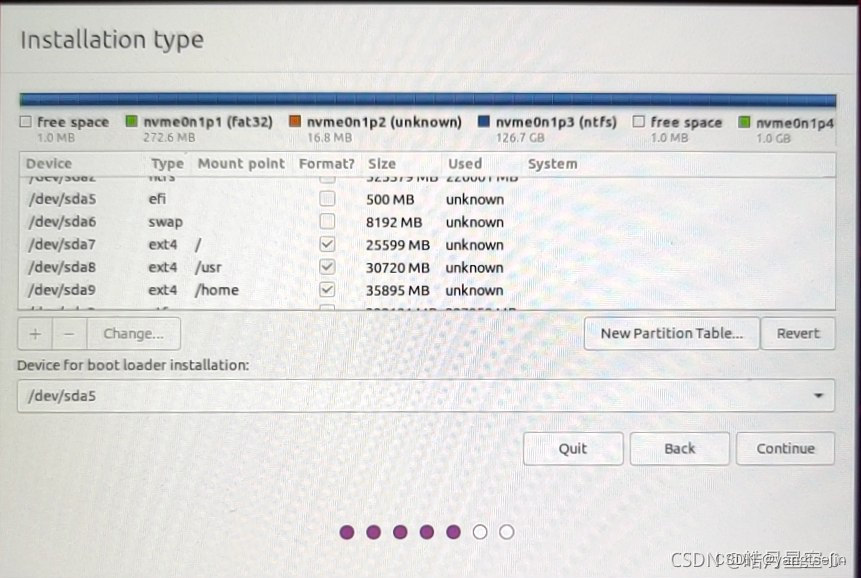Screen dimensions: 861x578
Task: Click the /usr mount point cell
Action: tap(208, 267)
